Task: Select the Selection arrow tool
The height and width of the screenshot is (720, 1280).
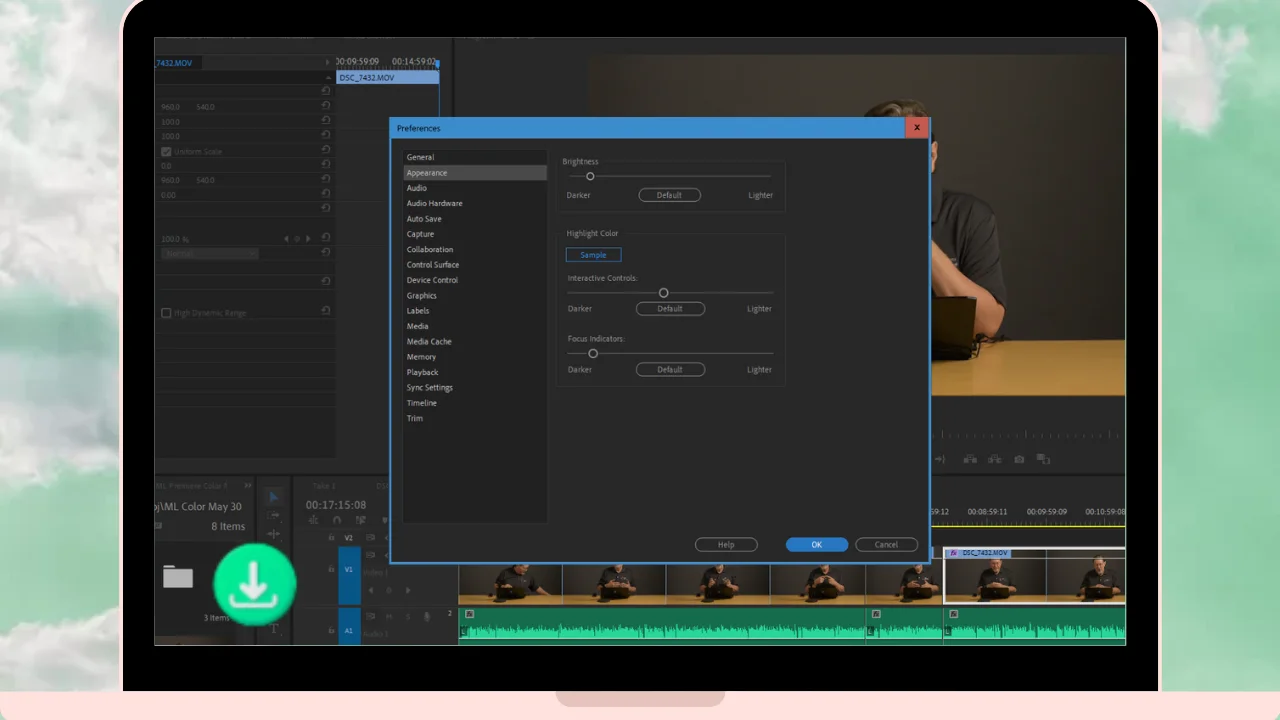Action: (273, 497)
